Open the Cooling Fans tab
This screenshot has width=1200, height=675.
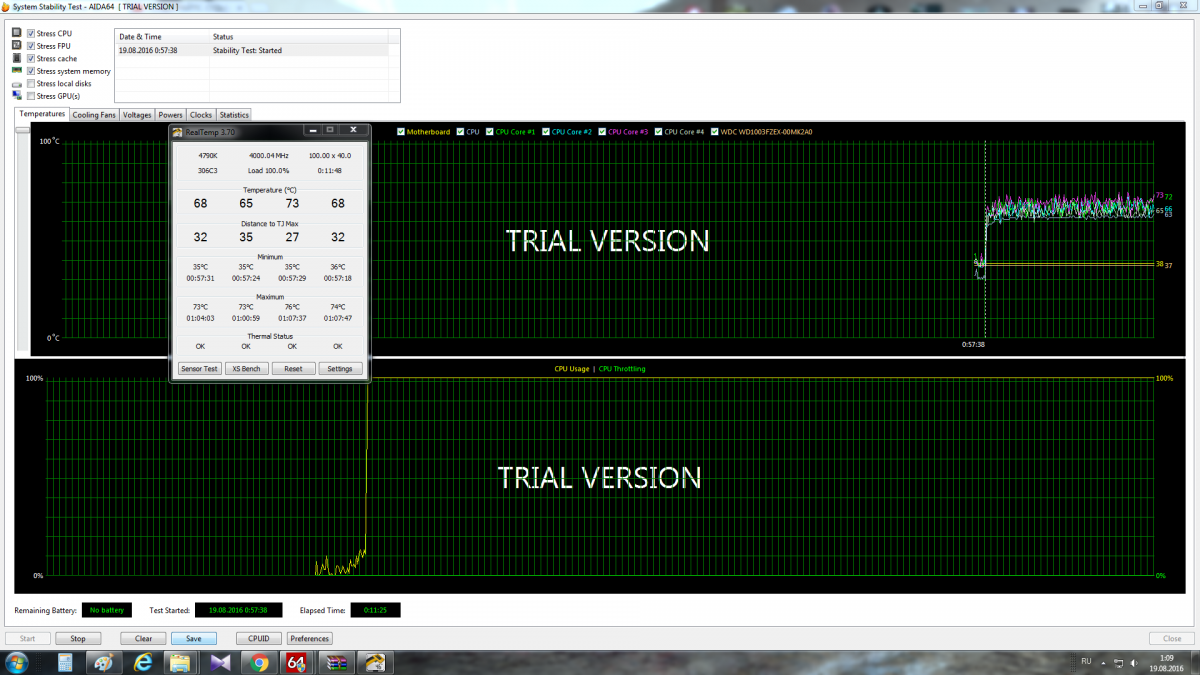94,115
